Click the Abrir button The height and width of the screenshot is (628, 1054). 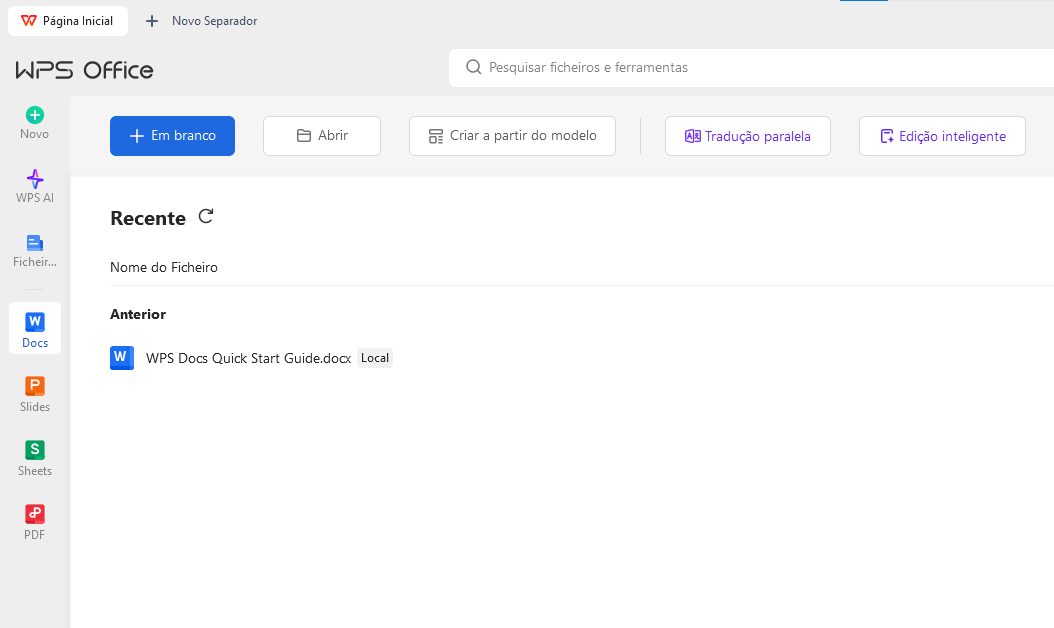coord(321,136)
